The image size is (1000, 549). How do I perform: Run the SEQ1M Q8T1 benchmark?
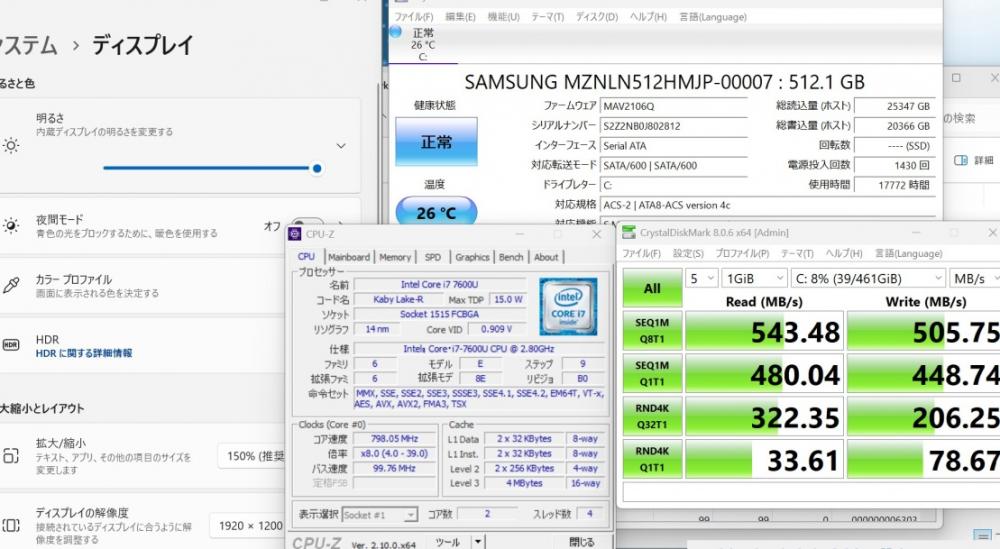pos(652,331)
